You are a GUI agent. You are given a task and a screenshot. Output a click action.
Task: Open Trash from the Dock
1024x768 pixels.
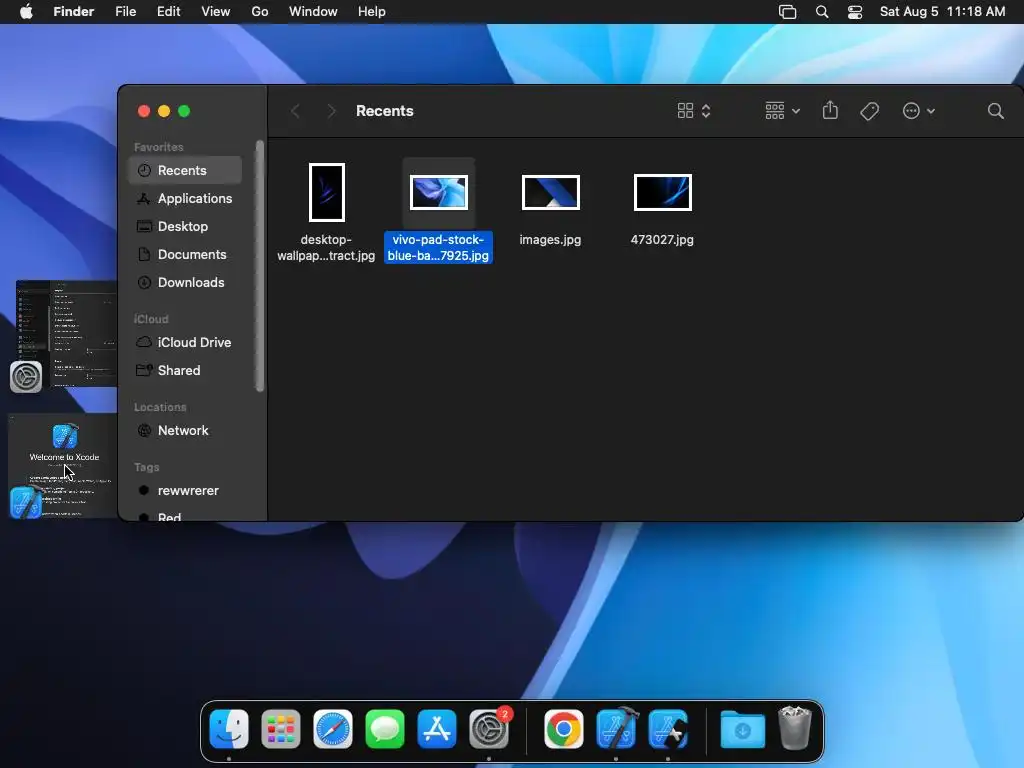coord(795,728)
